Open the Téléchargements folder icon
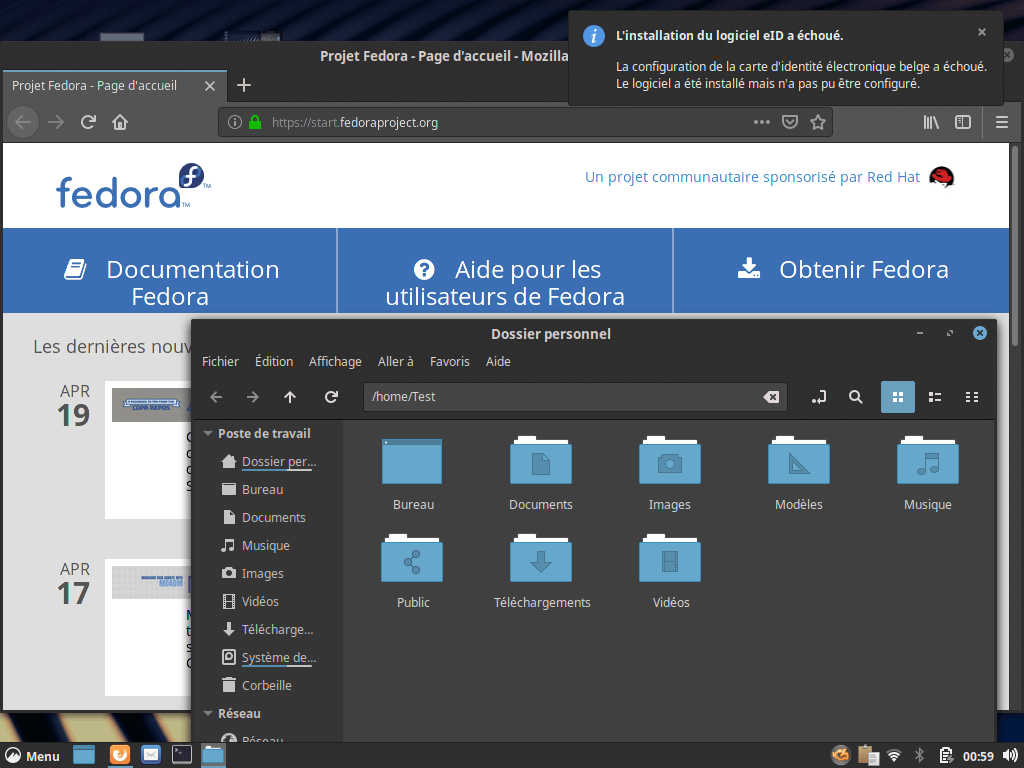 pyautogui.click(x=541, y=559)
